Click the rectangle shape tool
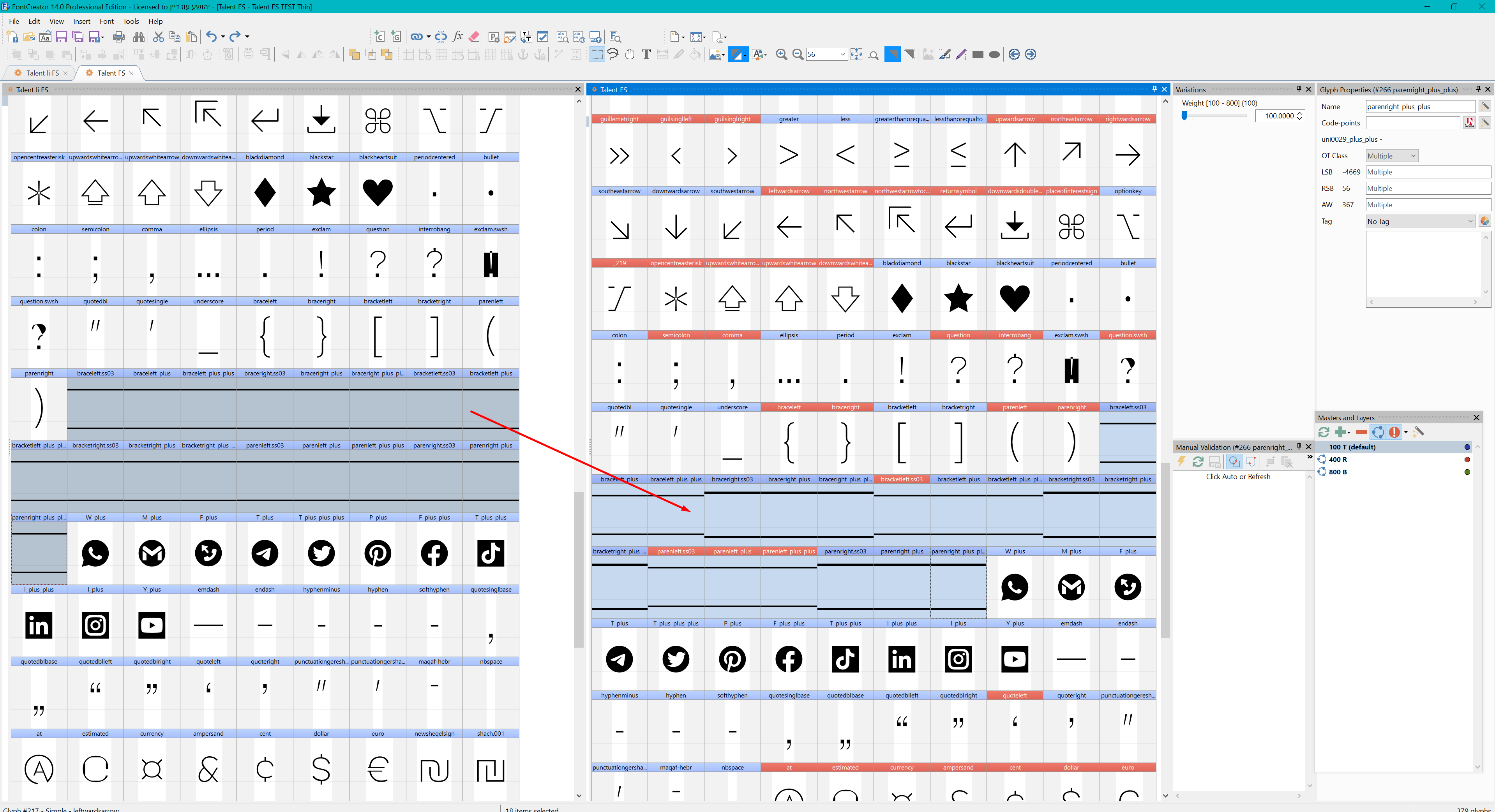The width and height of the screenshot is (1495, 812). (x=978, y=55)
